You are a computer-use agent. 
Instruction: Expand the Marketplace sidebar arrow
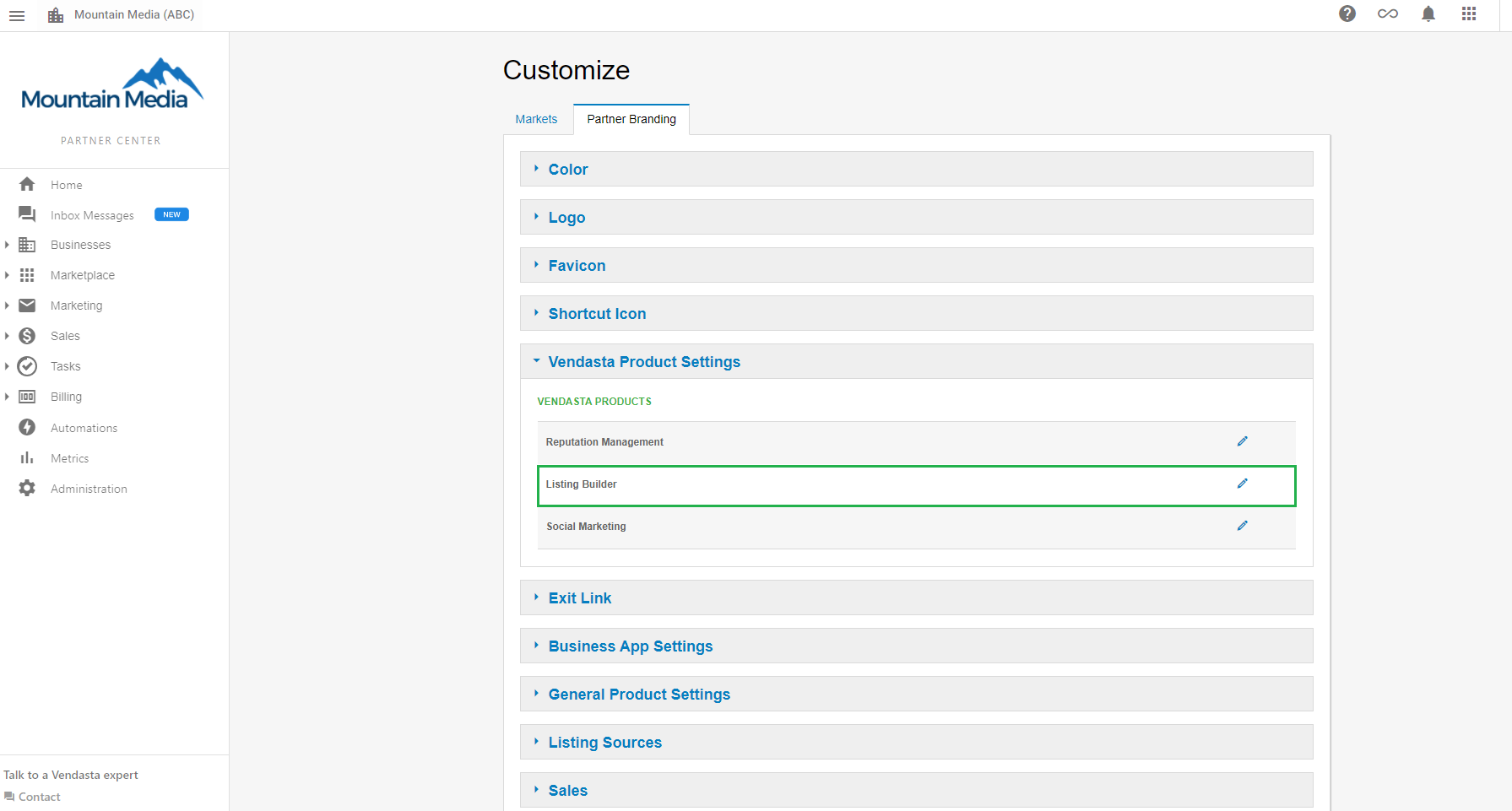tap(7, 275)
